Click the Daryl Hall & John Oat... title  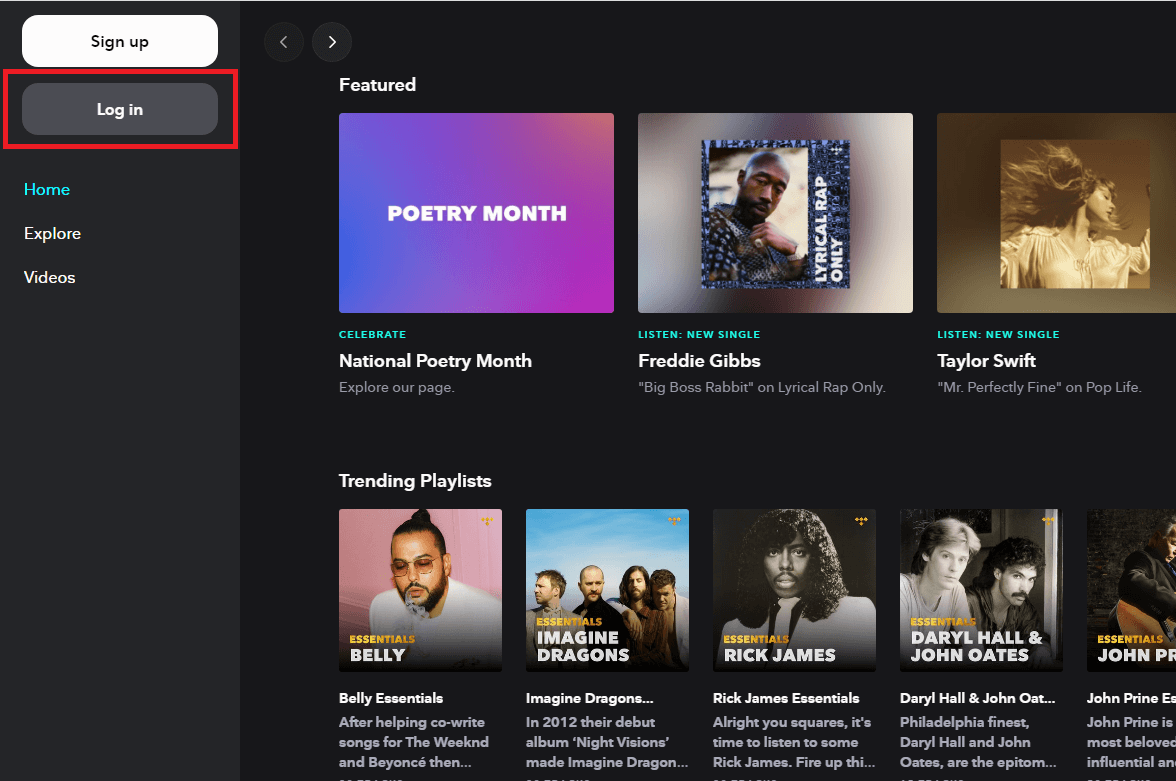tap(977, 698)
